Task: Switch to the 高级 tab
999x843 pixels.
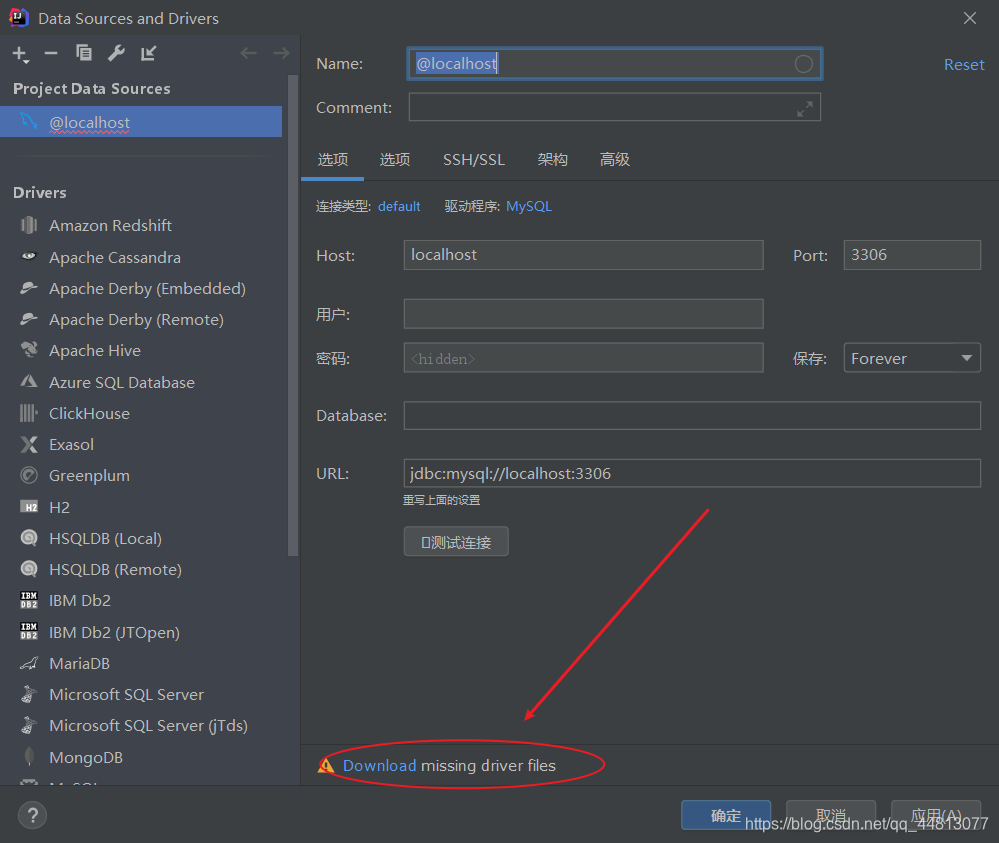Action: point(615,159)
